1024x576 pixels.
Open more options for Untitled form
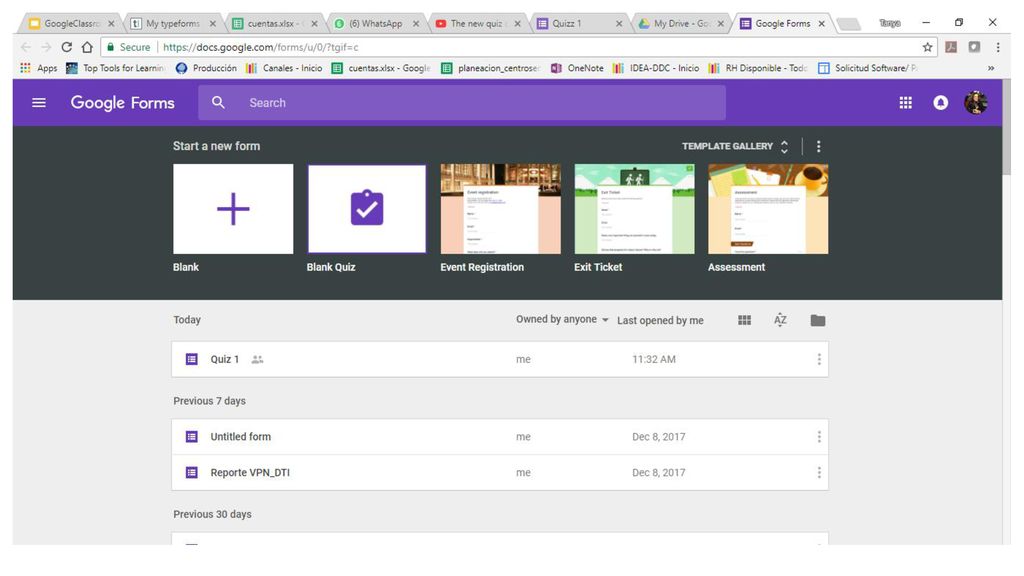tap(819, 437)
